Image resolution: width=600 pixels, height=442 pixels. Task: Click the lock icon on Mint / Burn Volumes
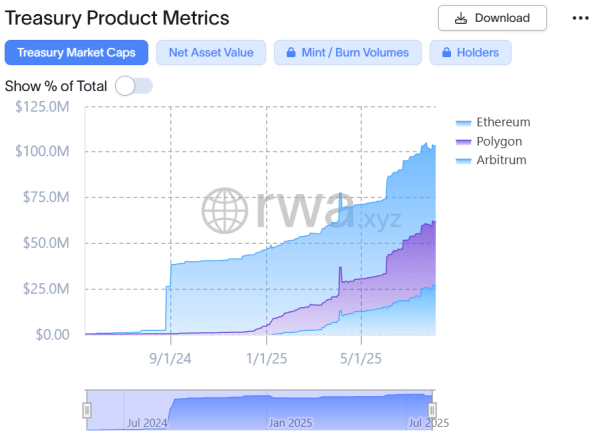tap(291, 53)
